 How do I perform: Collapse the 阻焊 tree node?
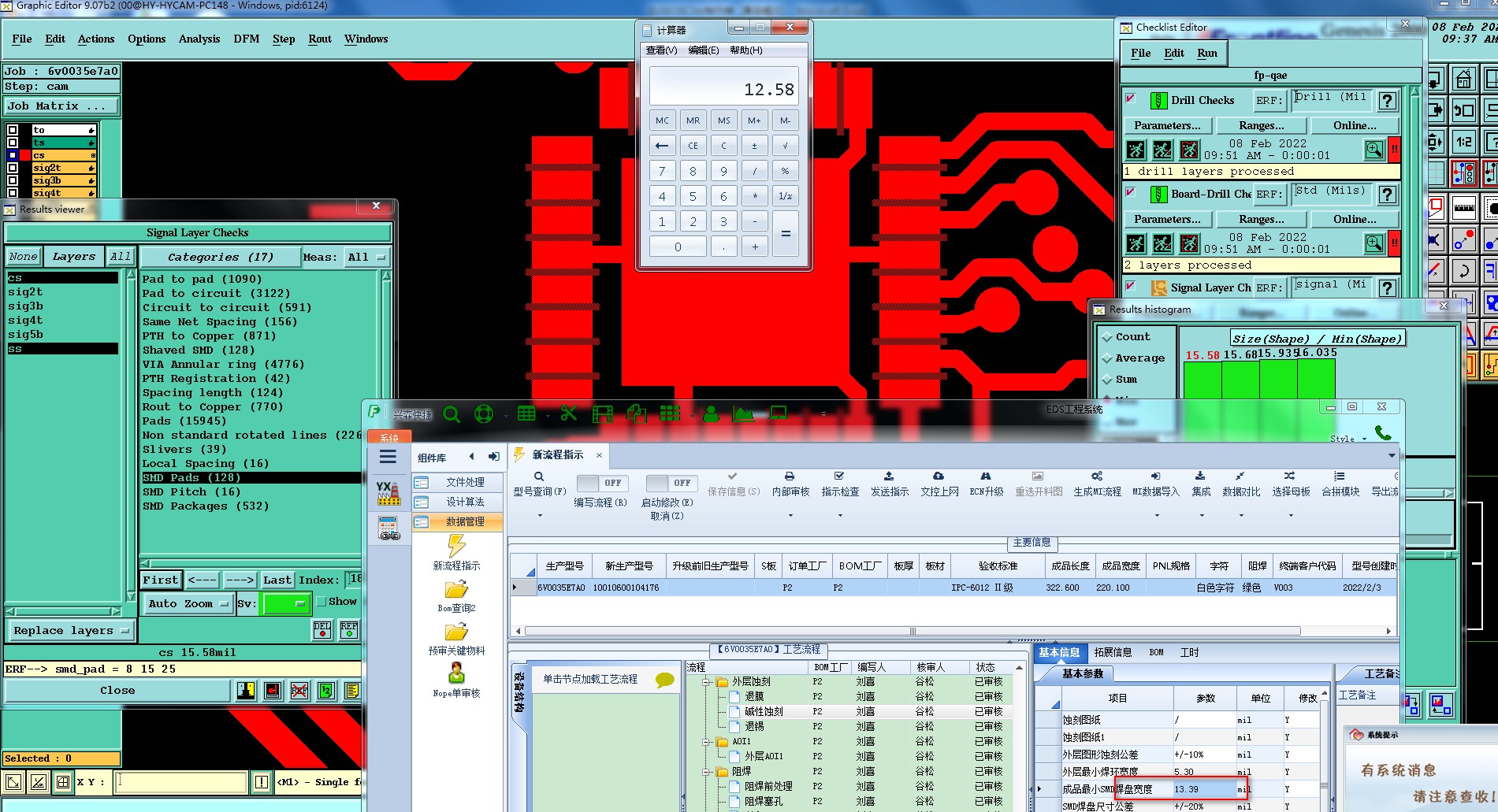707,772
